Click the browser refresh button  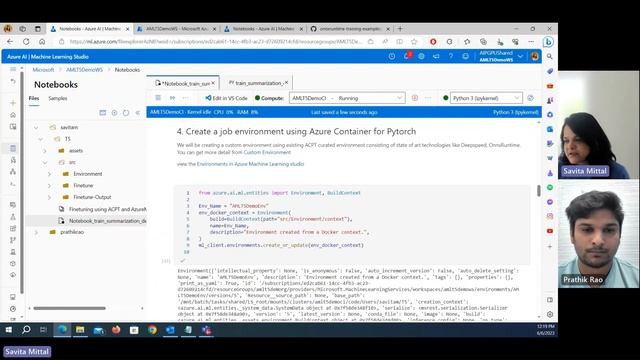pyautogui.click(x=26, y=42)
